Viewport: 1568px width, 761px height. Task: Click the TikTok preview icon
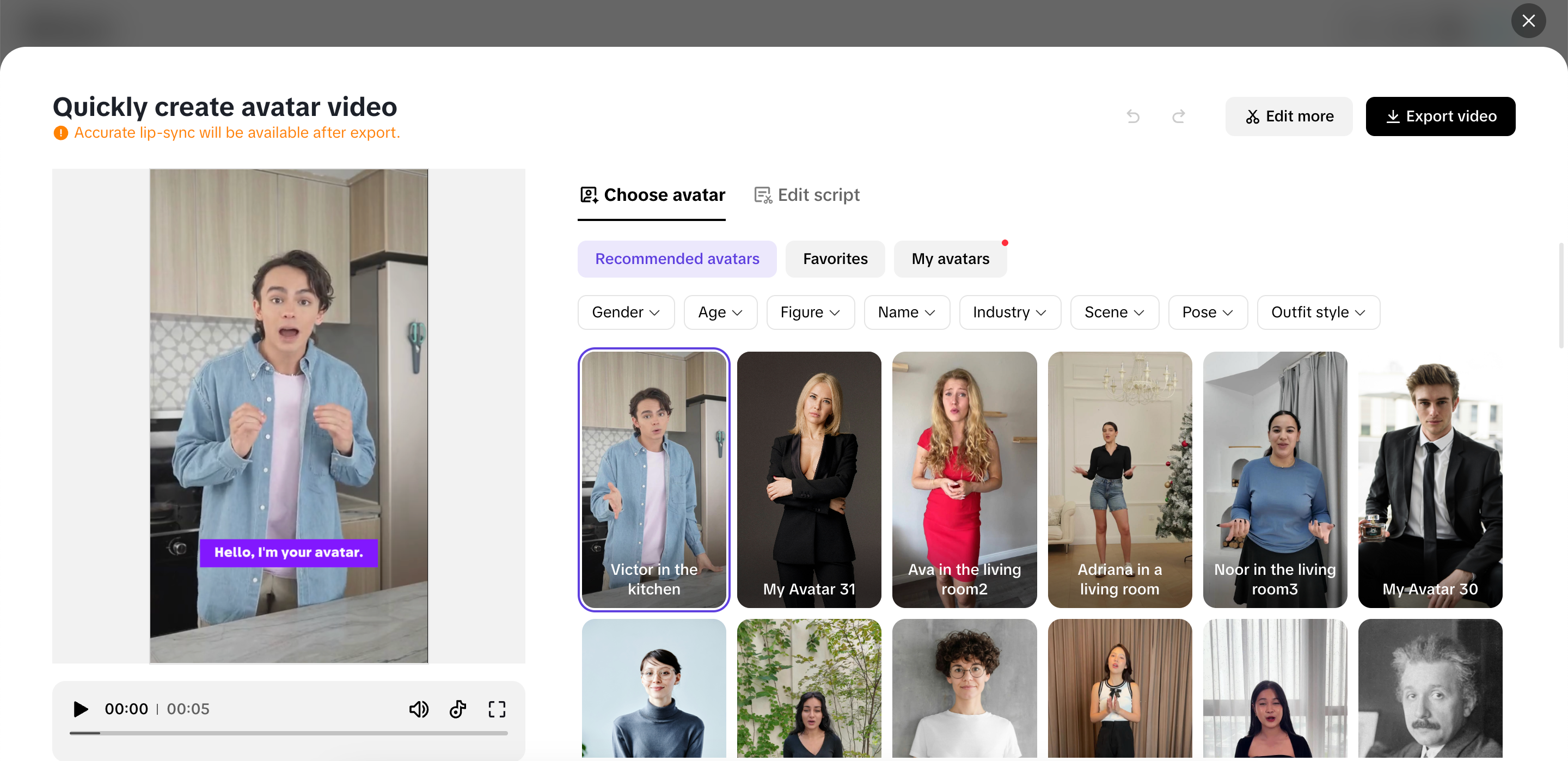point(458,709)
